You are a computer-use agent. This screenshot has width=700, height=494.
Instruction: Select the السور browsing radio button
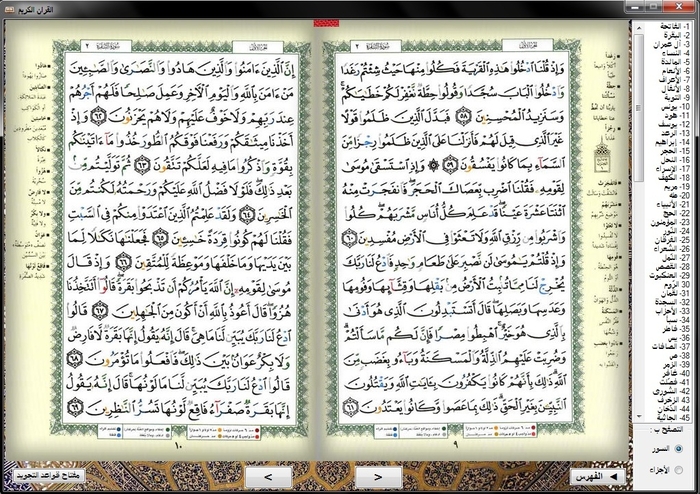pos(679,448)
